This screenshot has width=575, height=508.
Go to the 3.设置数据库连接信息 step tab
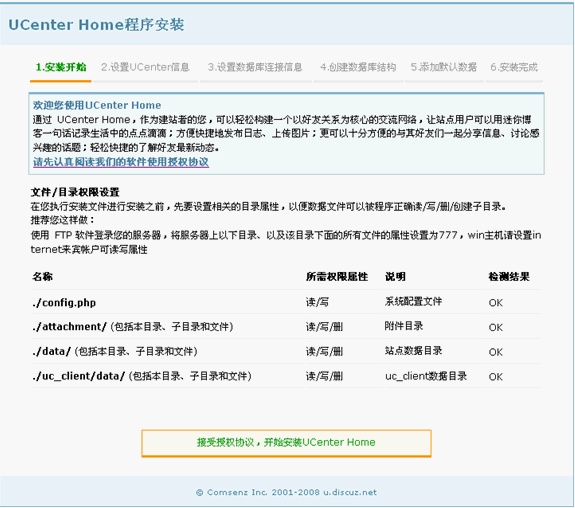pyautogui.click(x=255, y=67)
